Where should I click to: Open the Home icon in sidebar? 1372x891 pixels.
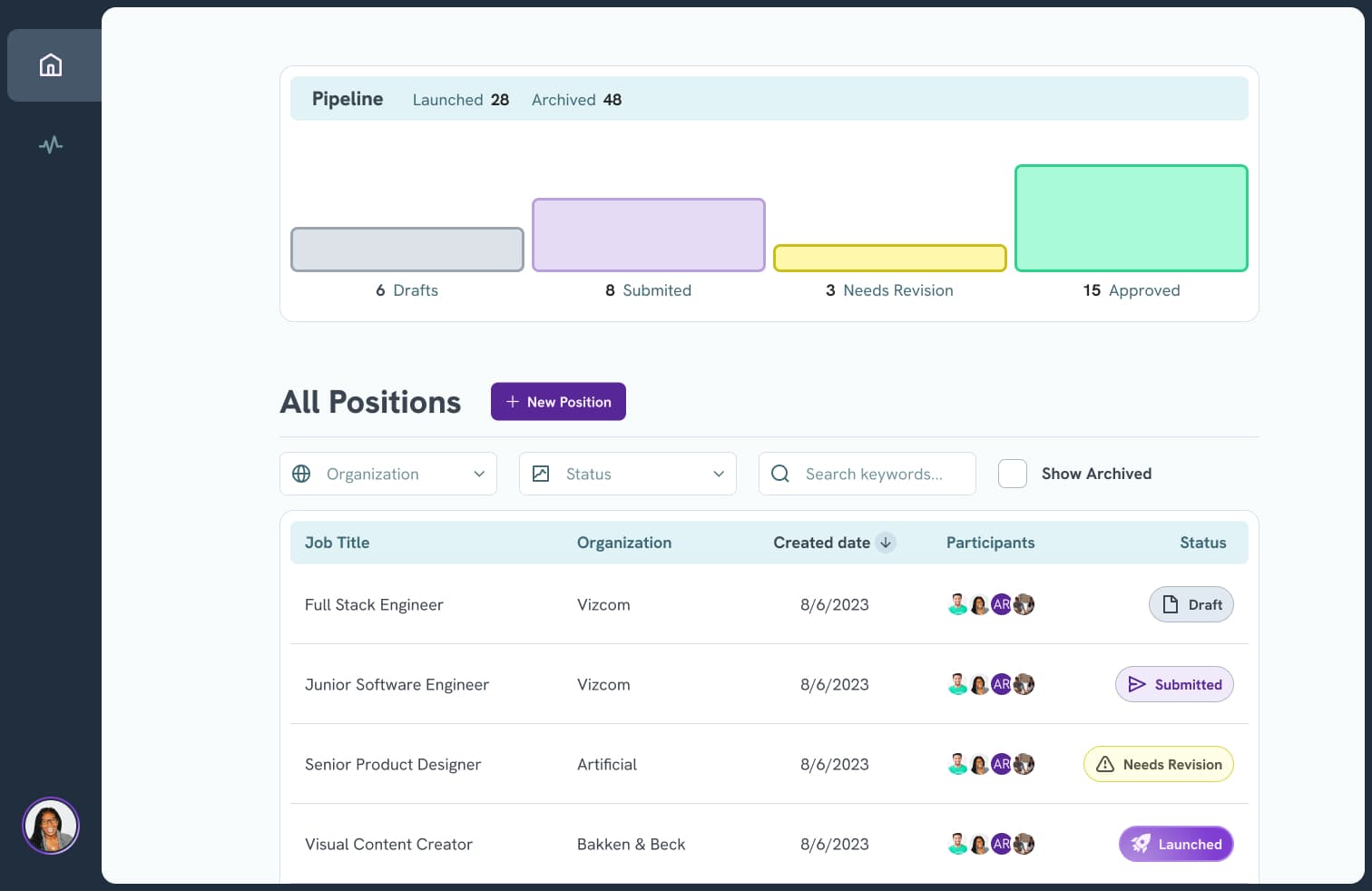pos(51,65)
